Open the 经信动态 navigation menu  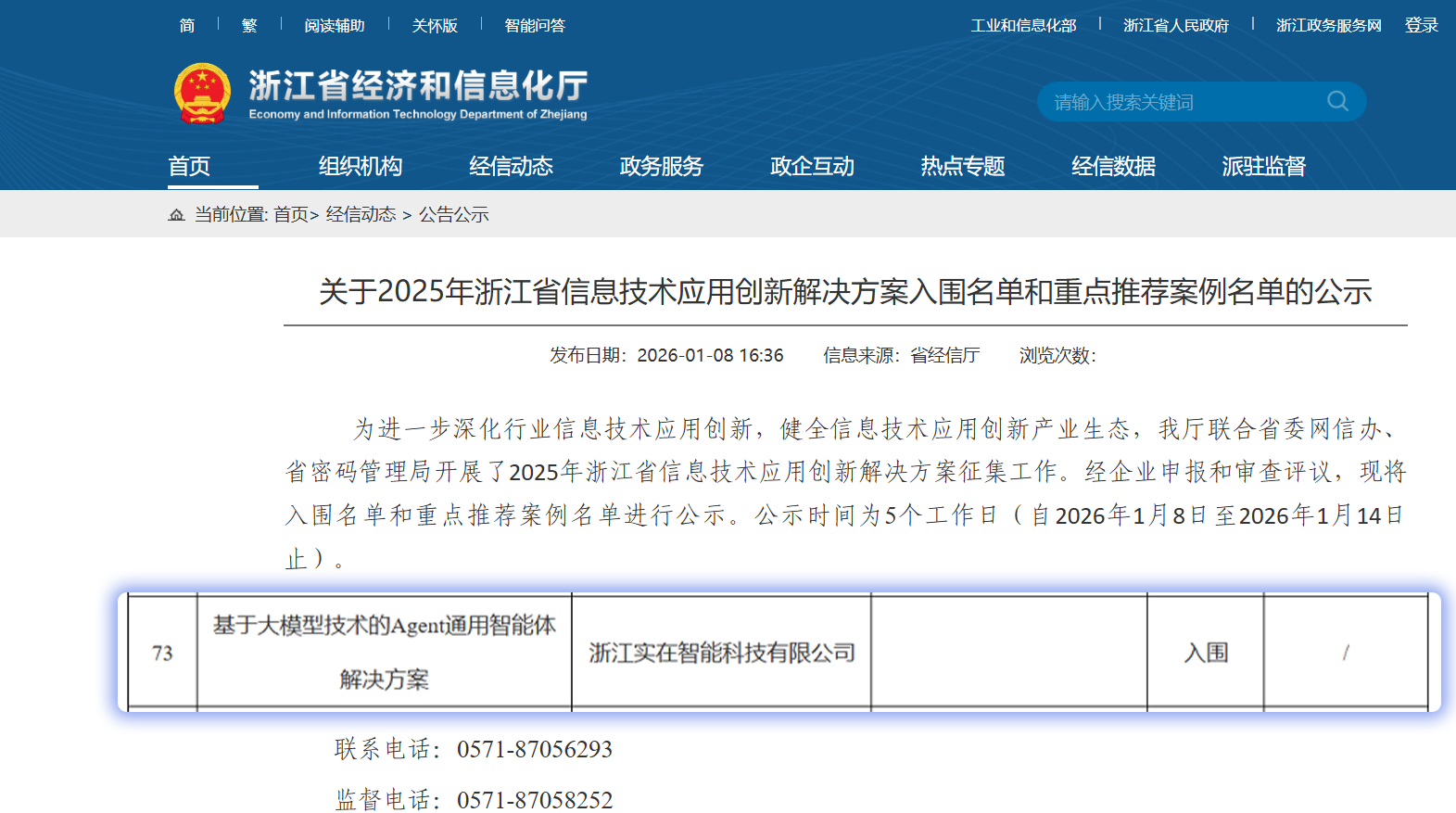[511, 166]
